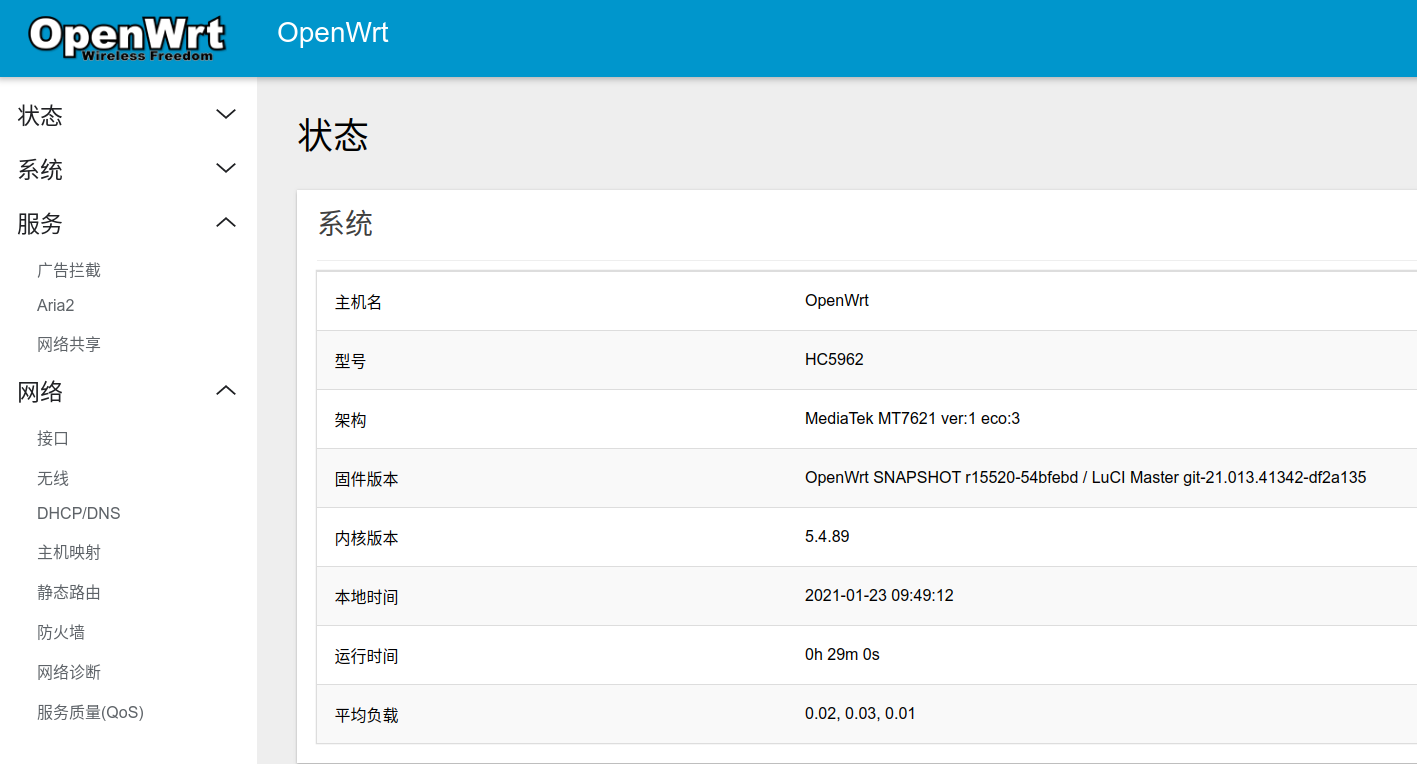1417x764 pixels.
Task: Select MediaTek MT7621 ver:1 eco:3 text
Action: point(912,418)
